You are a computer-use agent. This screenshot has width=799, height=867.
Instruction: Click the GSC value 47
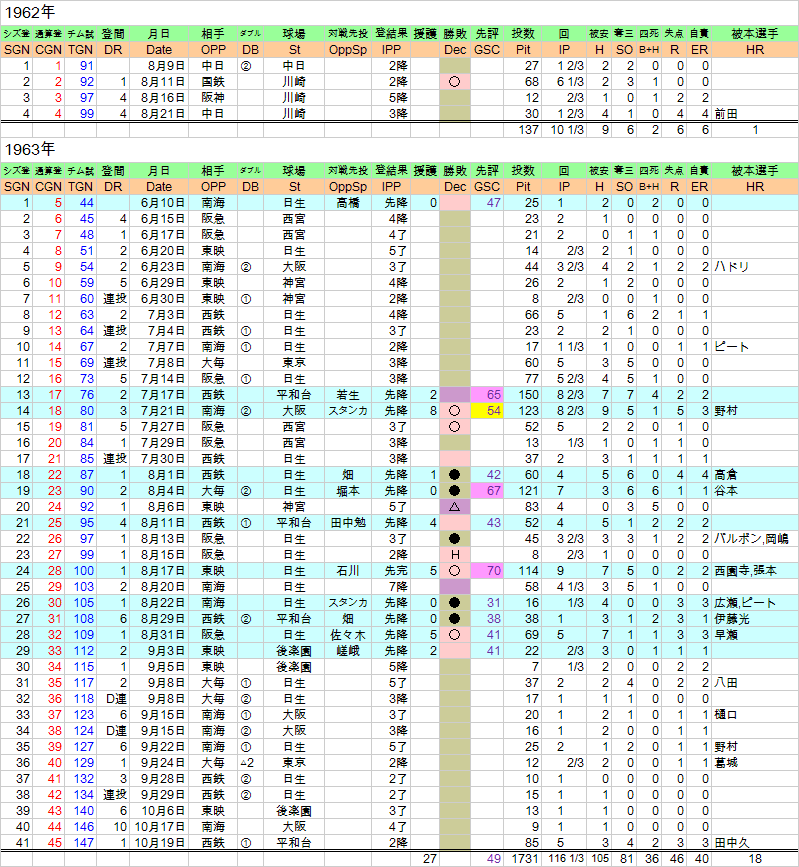[x=487, y=203]
